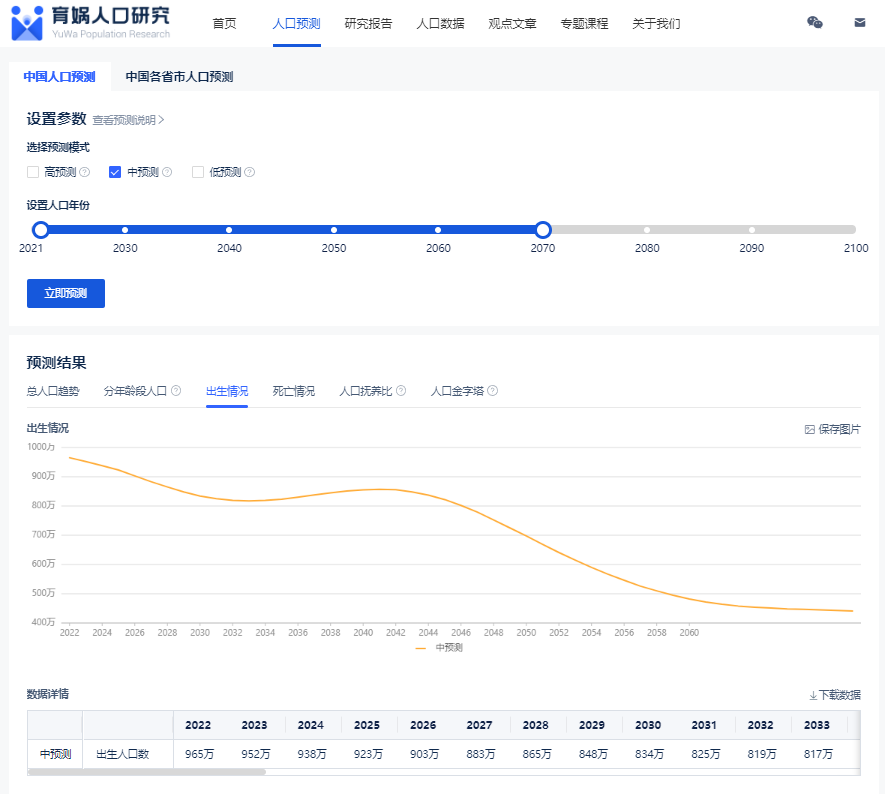Click help icon next to 低预测

(x=249, y=172)
